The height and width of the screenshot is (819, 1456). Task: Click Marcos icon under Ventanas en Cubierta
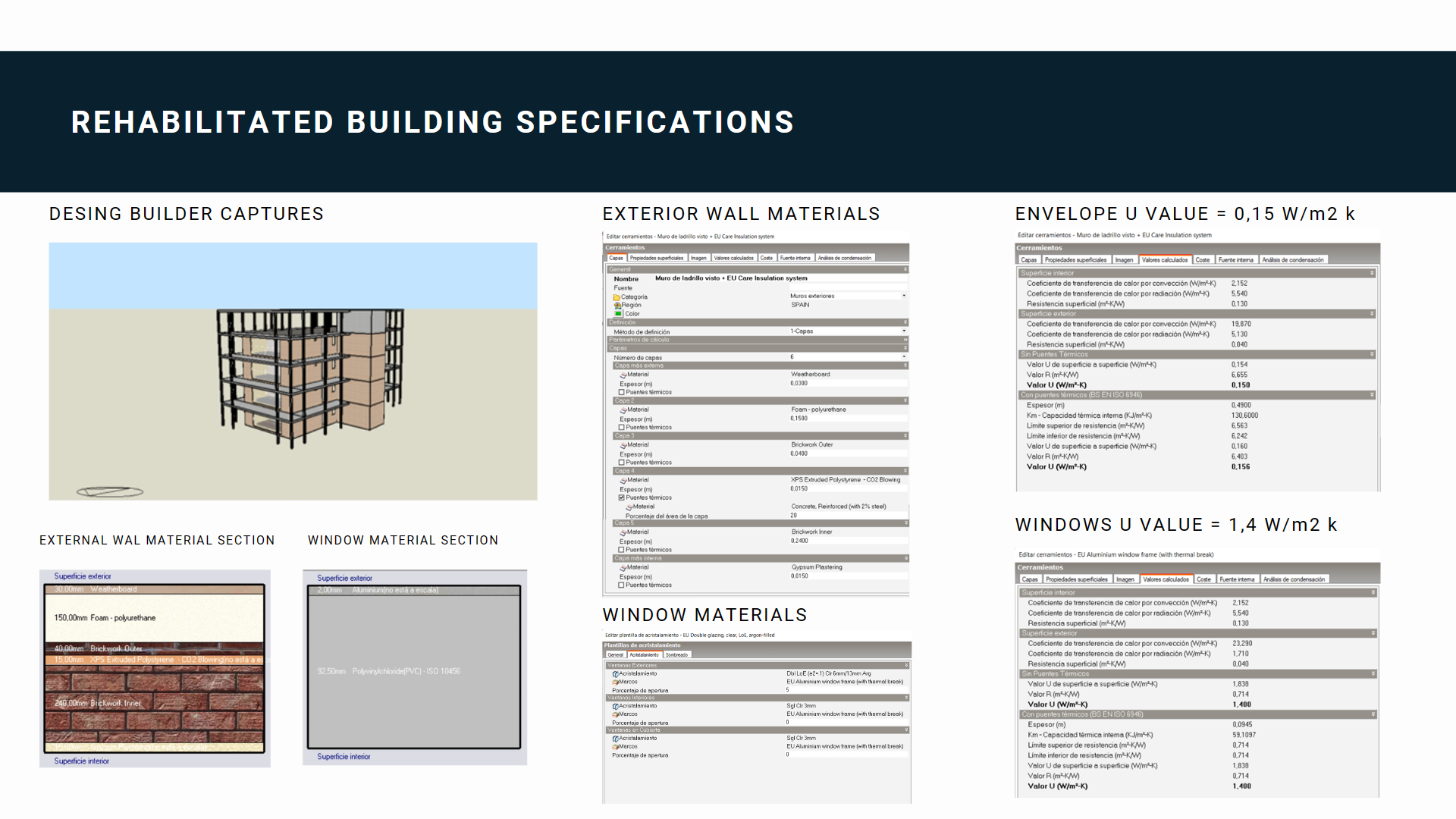point(616,747)
